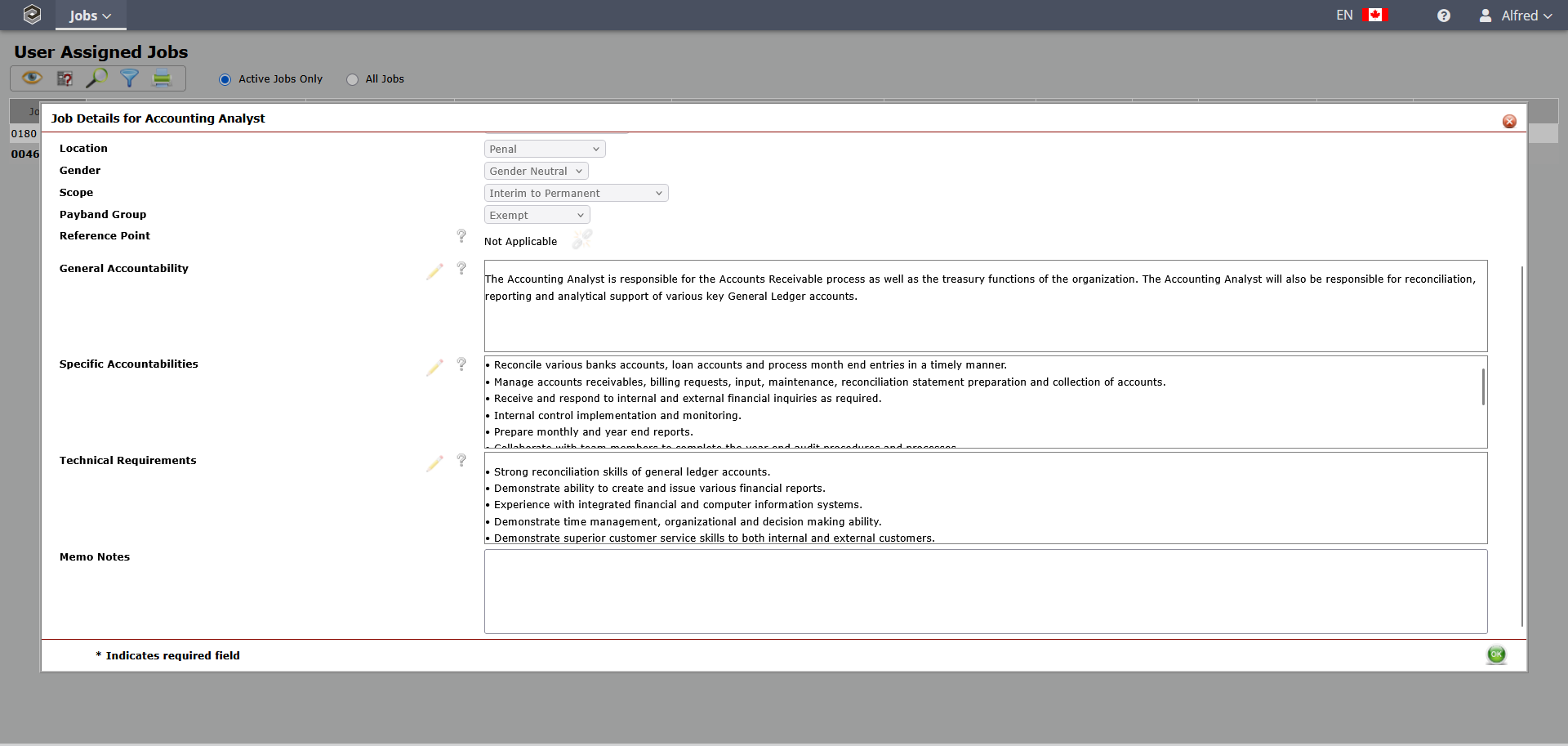Click in General Accountability text box

tap(986, 306)
